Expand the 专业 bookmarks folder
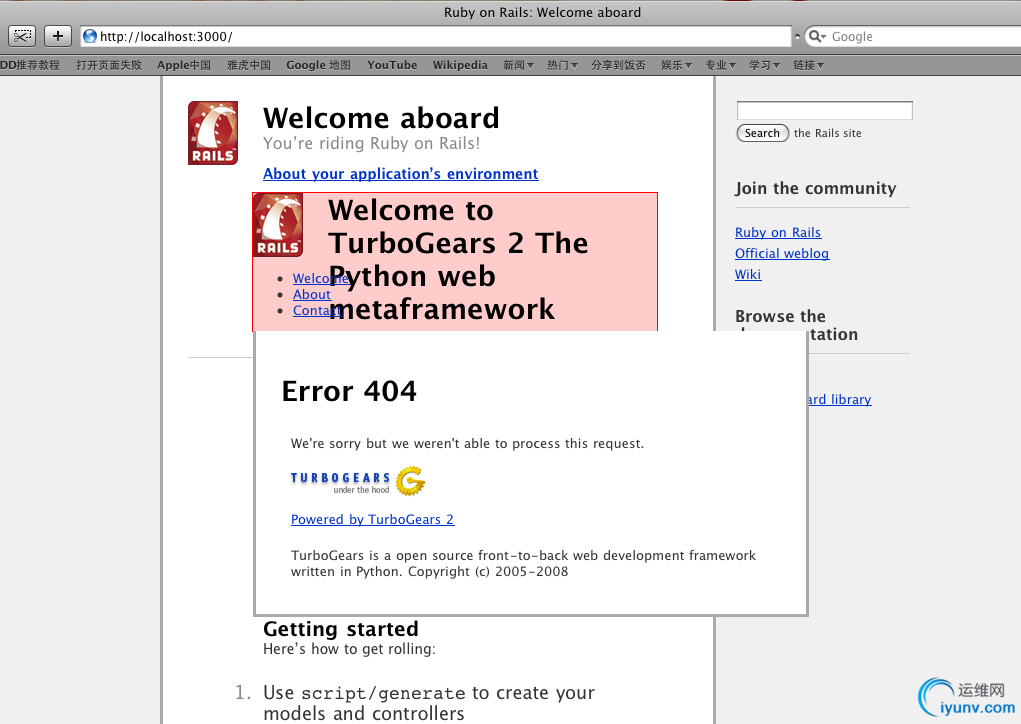Viewport: 1021px width, 724px height. 720,65
